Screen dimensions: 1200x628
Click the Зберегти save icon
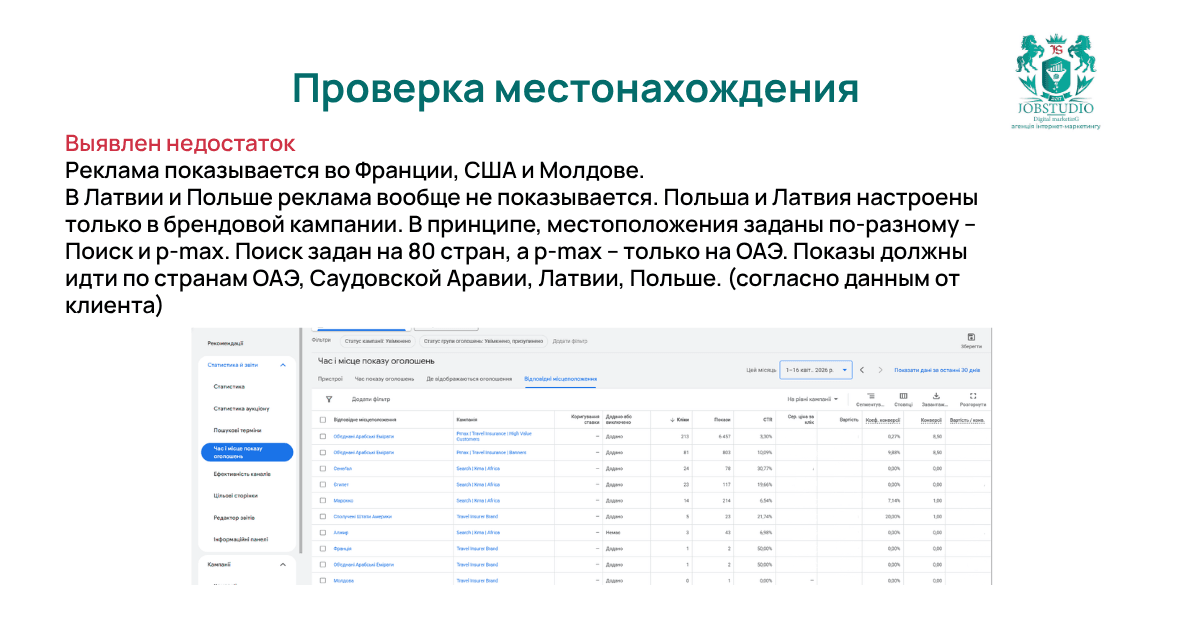tap(971, 337)
